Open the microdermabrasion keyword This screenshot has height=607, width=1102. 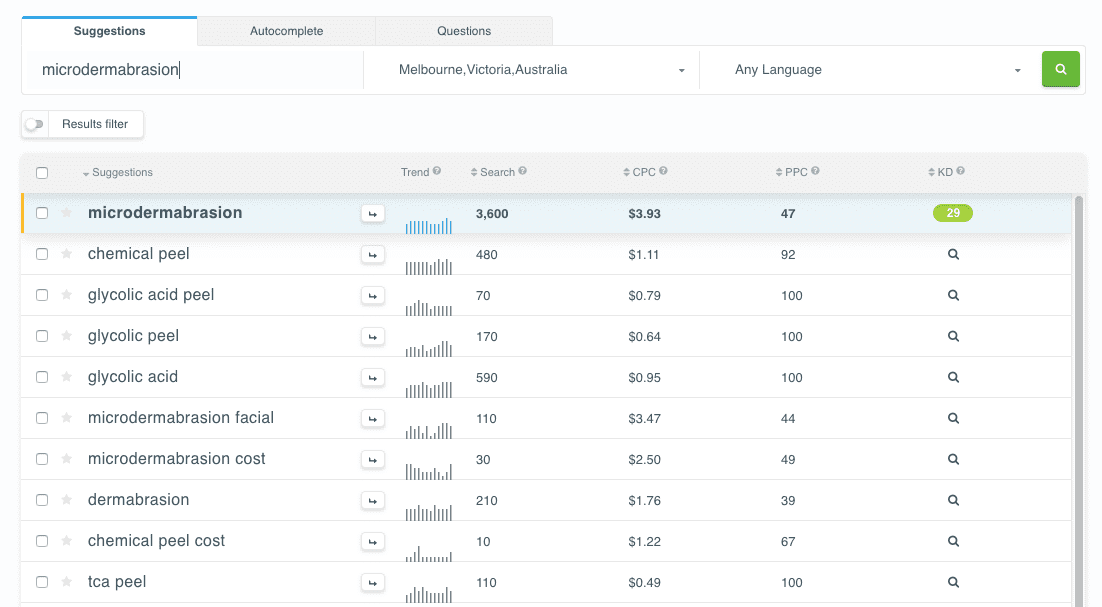165,212
